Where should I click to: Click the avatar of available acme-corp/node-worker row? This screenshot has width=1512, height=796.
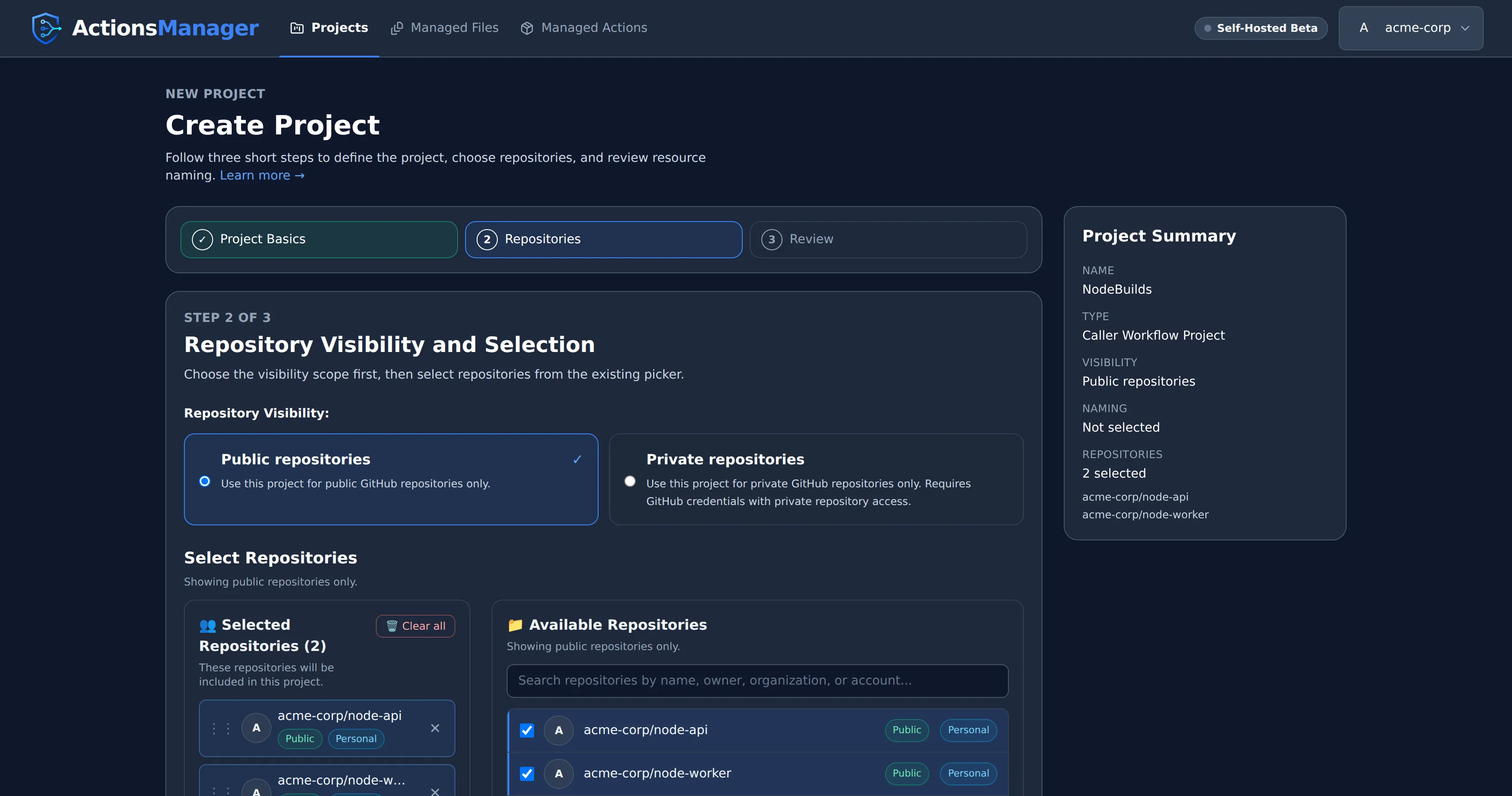point(558,774)
